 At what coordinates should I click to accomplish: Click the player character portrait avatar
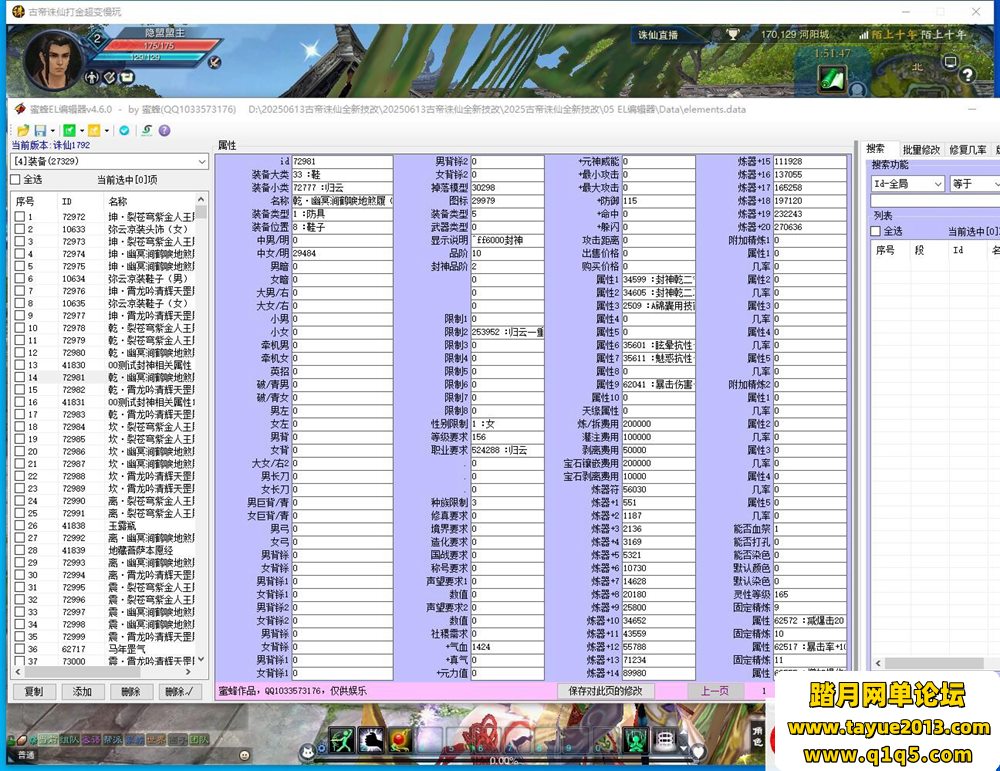click(52, 58)
